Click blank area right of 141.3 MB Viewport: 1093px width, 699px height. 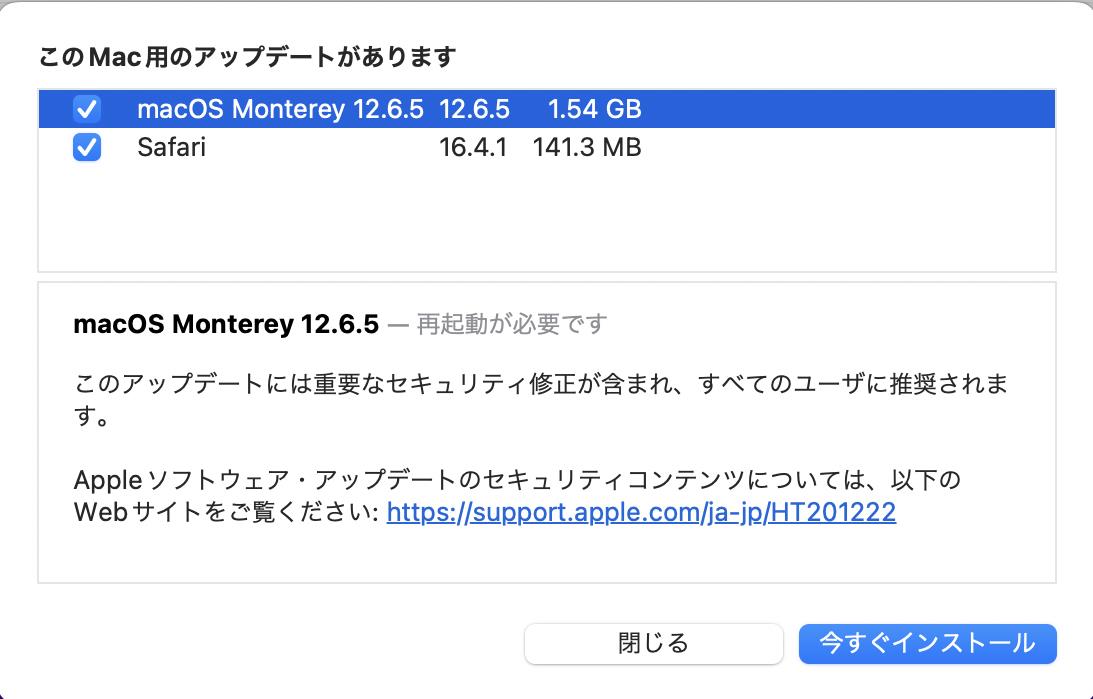coord(848,147)
